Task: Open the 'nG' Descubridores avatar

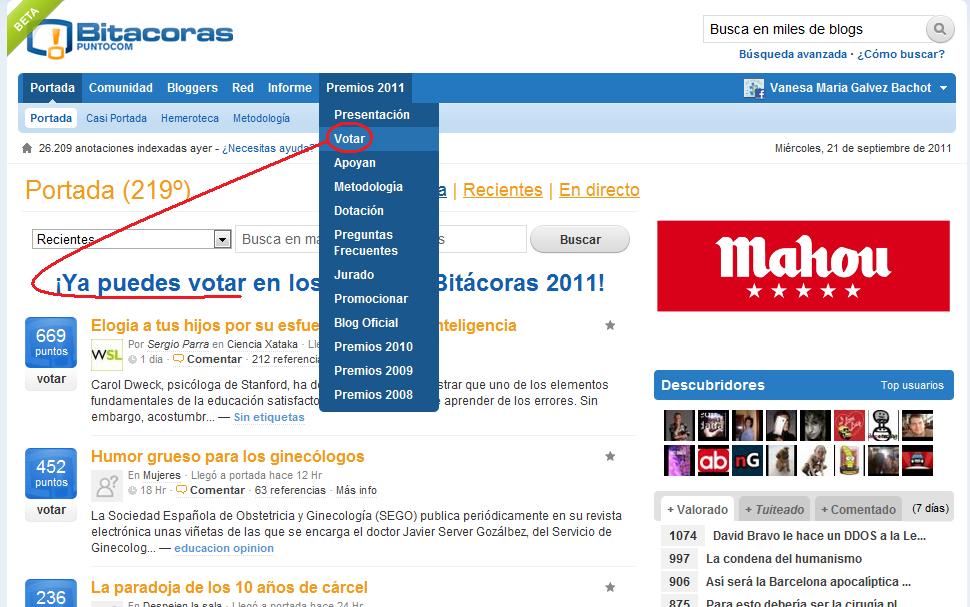Action: [747, 461]
